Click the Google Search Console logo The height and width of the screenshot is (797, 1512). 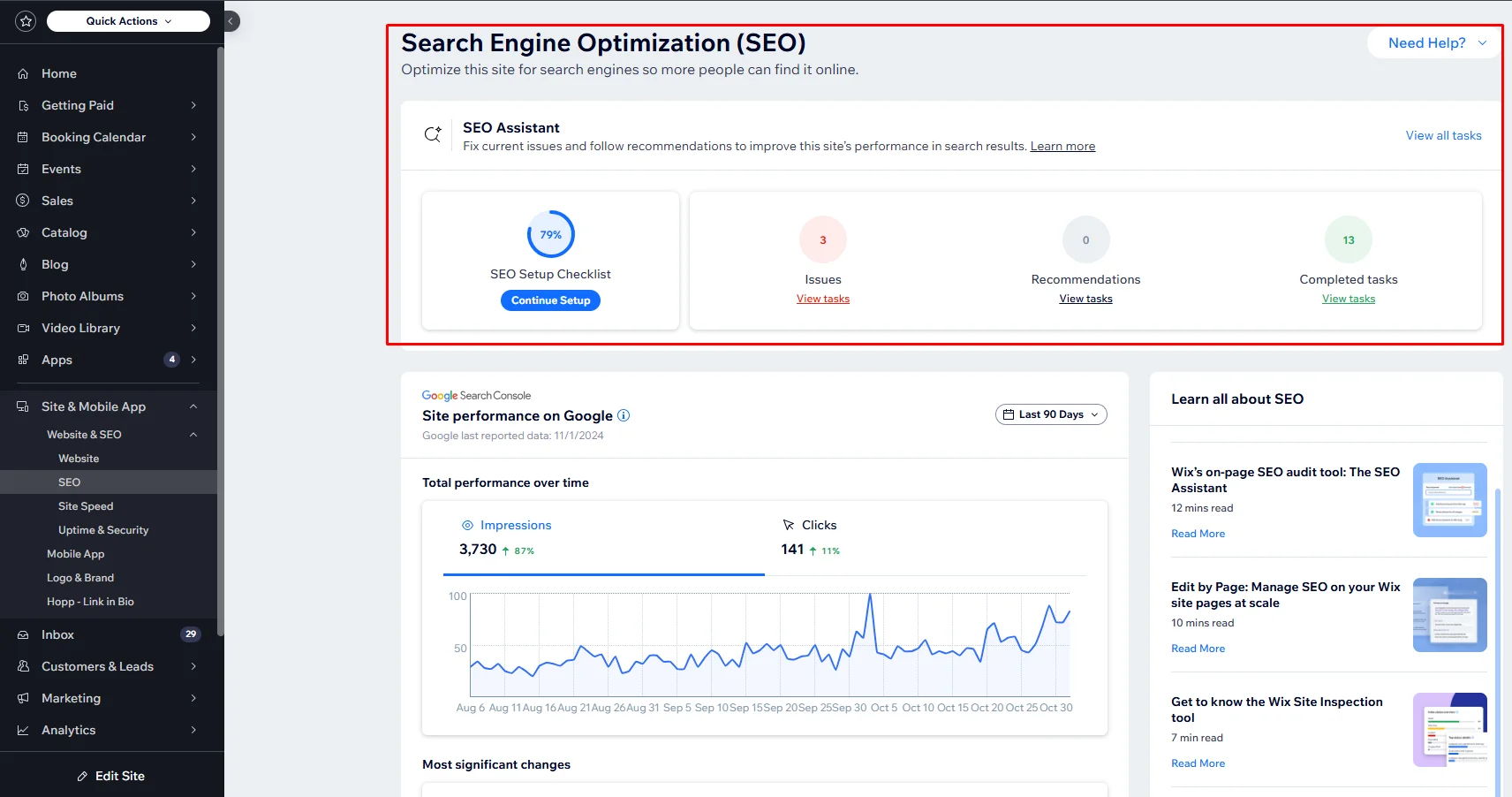[475, 395]
